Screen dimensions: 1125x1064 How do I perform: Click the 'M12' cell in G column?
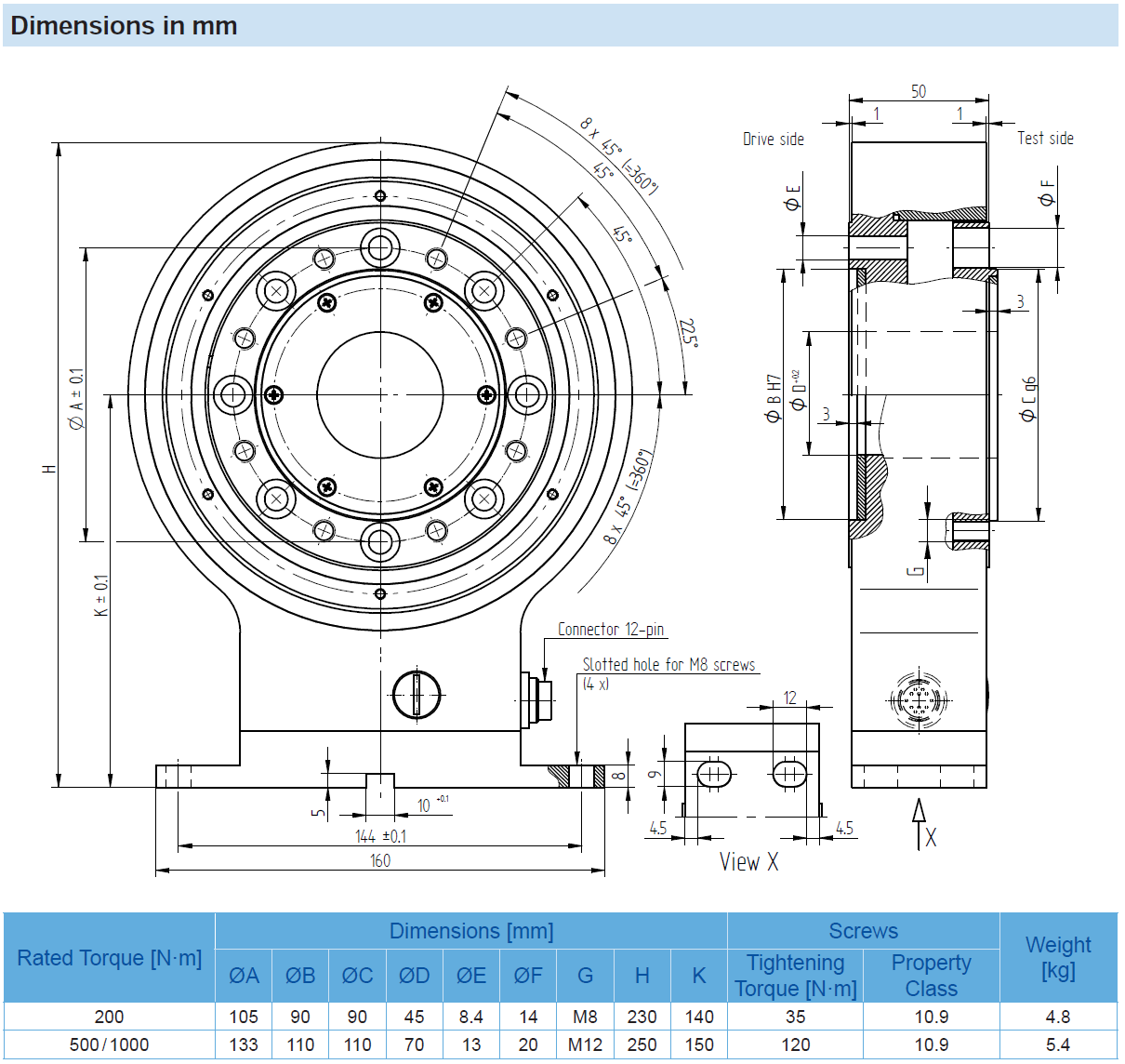coord(585,1044)
